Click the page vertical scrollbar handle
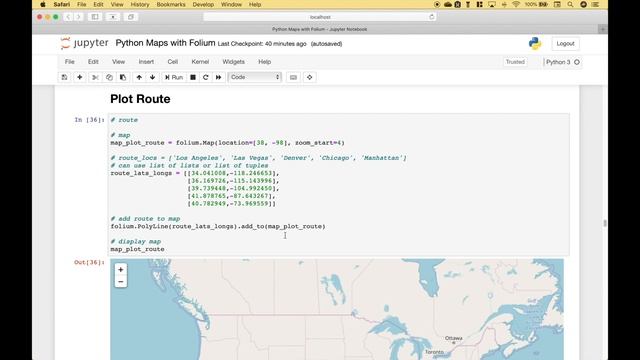Screen dimensions: 640x360 pos(605,223)
